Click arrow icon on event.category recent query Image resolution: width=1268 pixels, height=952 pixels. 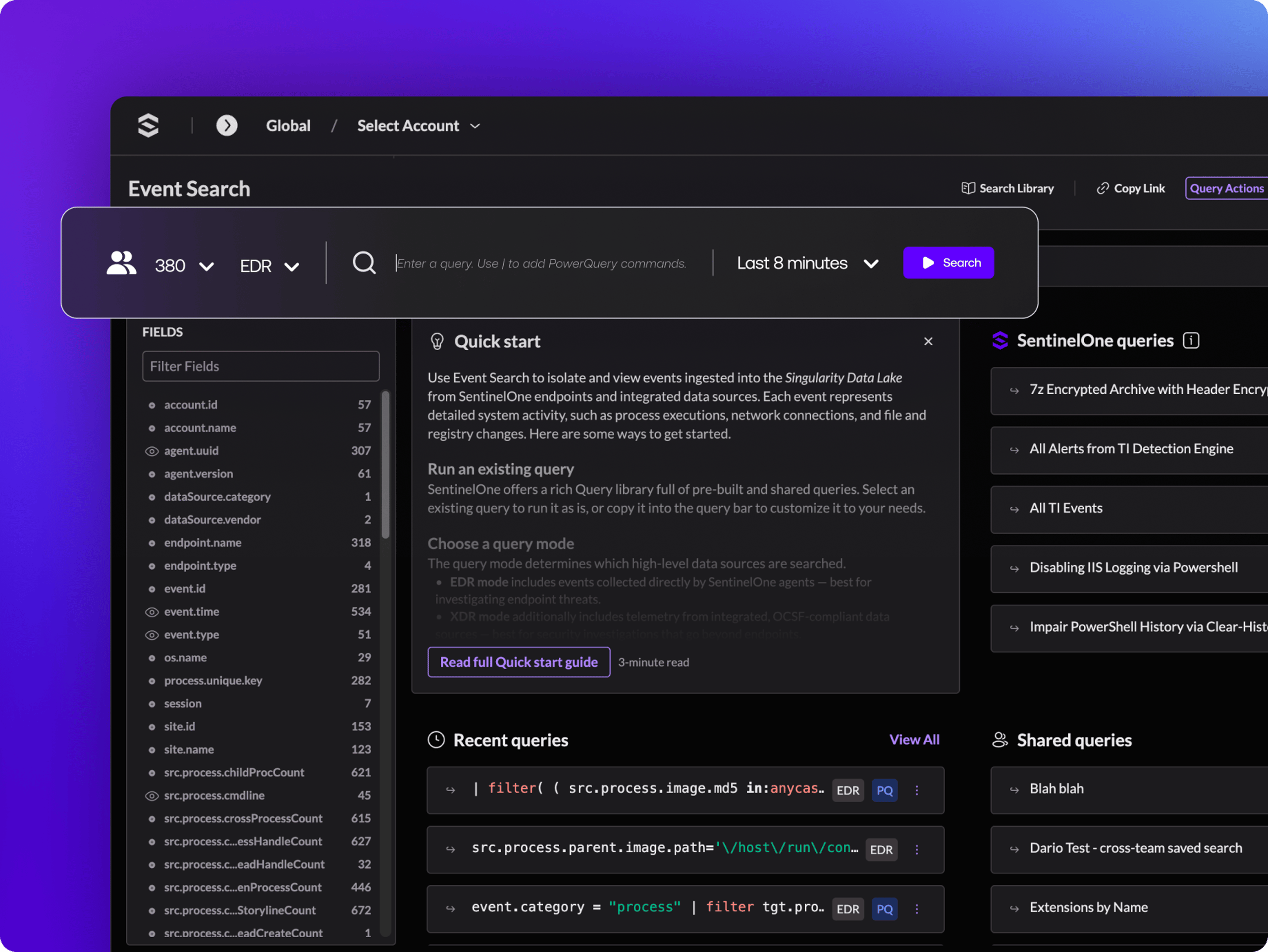[x=451, y=909]
